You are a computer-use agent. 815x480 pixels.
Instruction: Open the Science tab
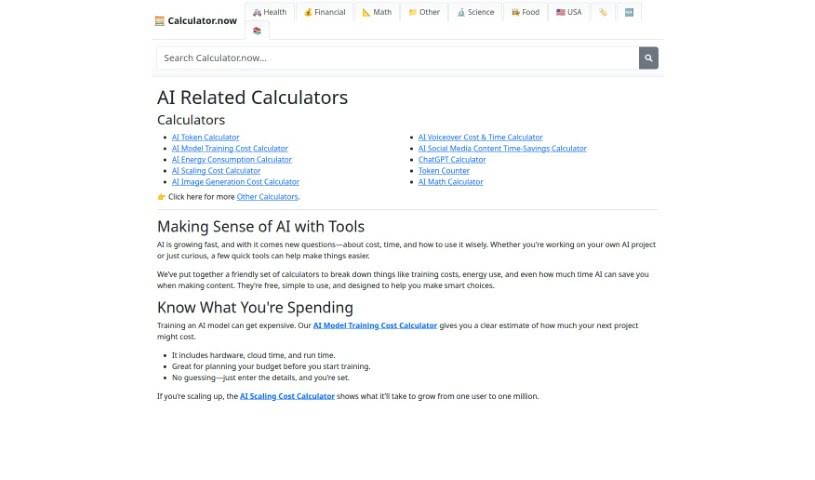(x=475, y=12)
